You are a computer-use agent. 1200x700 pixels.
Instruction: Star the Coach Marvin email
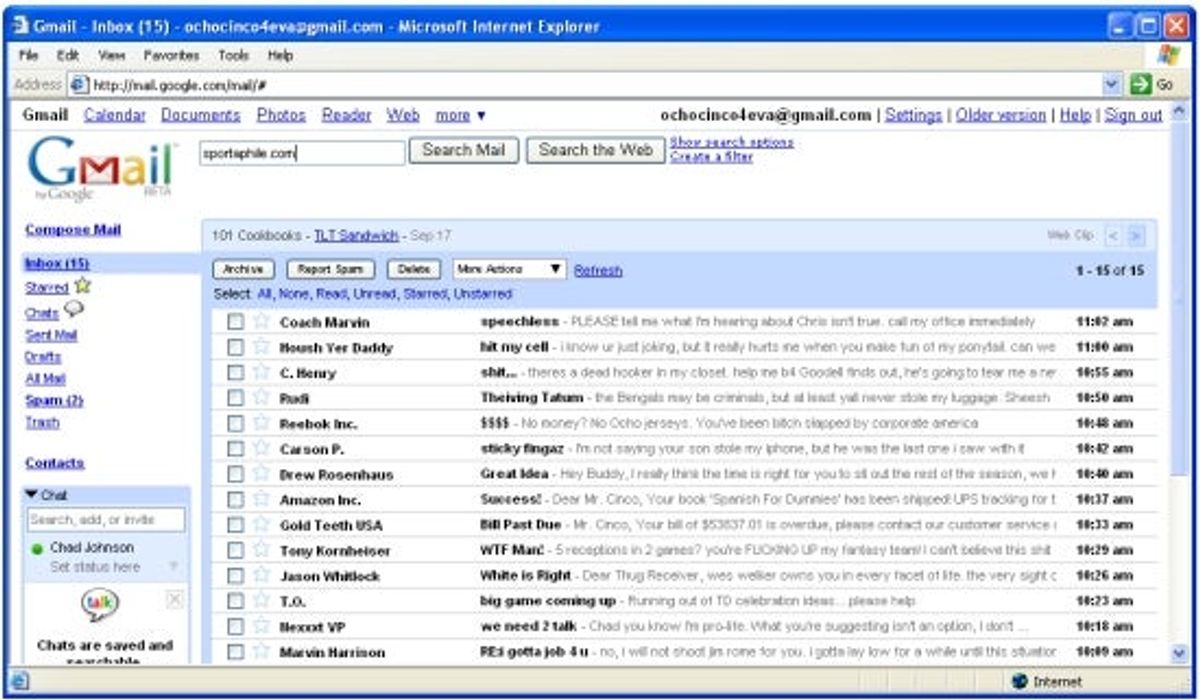(261, 321)
